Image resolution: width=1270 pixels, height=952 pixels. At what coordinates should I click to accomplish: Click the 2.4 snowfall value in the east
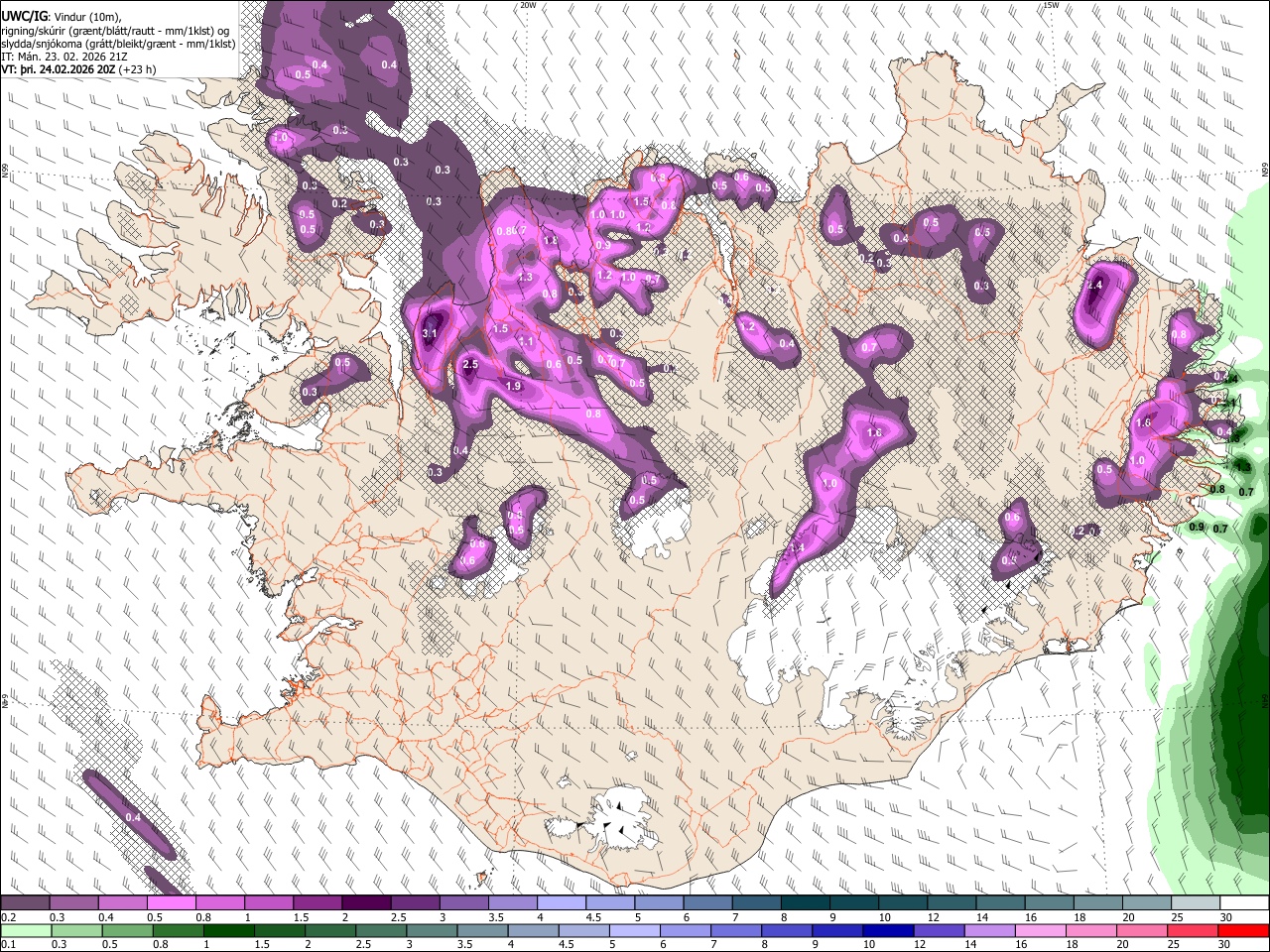[1095, 285]
